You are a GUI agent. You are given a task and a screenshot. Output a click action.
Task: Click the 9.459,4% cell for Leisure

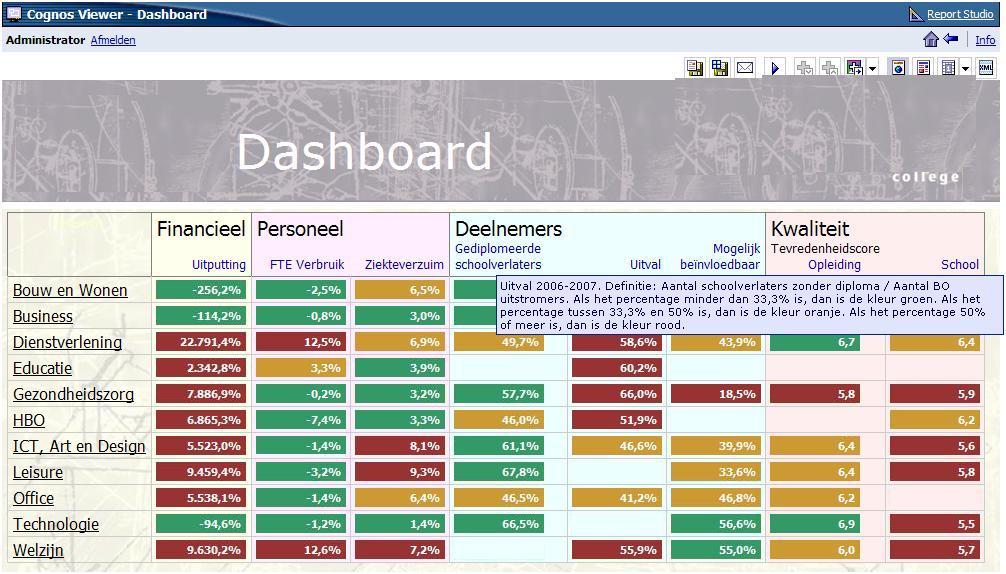201,472
